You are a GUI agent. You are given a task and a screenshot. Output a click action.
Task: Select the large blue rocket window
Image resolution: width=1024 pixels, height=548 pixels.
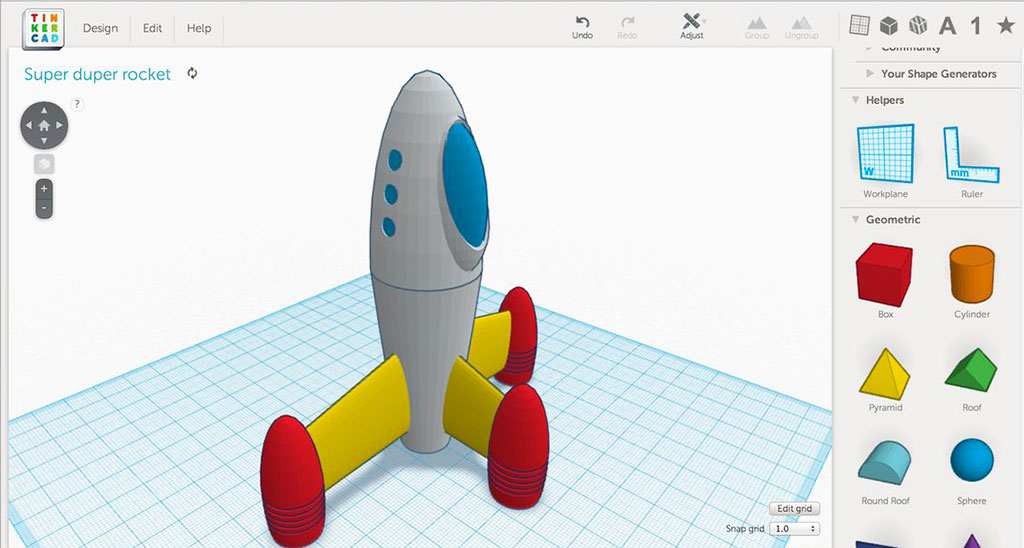[x=465, y=186]
